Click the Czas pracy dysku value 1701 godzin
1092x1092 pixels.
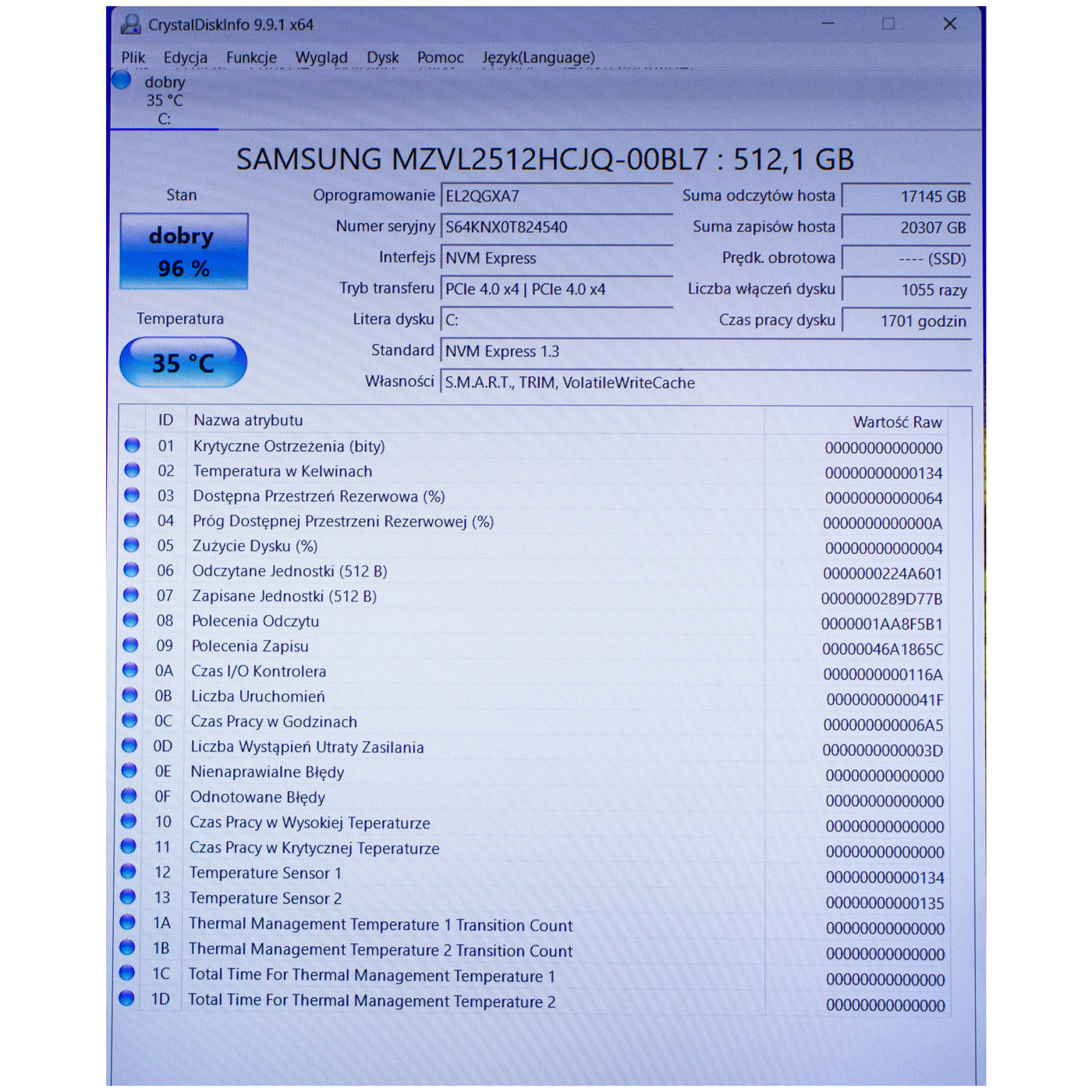906,321
